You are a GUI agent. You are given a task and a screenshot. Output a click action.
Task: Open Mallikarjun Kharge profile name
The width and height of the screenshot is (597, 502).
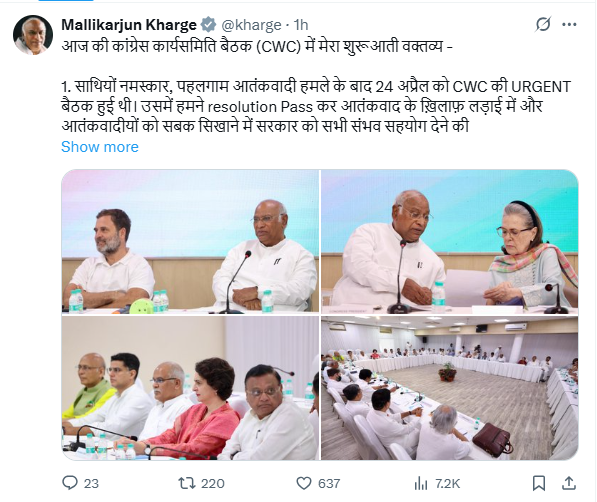point(129,25)
